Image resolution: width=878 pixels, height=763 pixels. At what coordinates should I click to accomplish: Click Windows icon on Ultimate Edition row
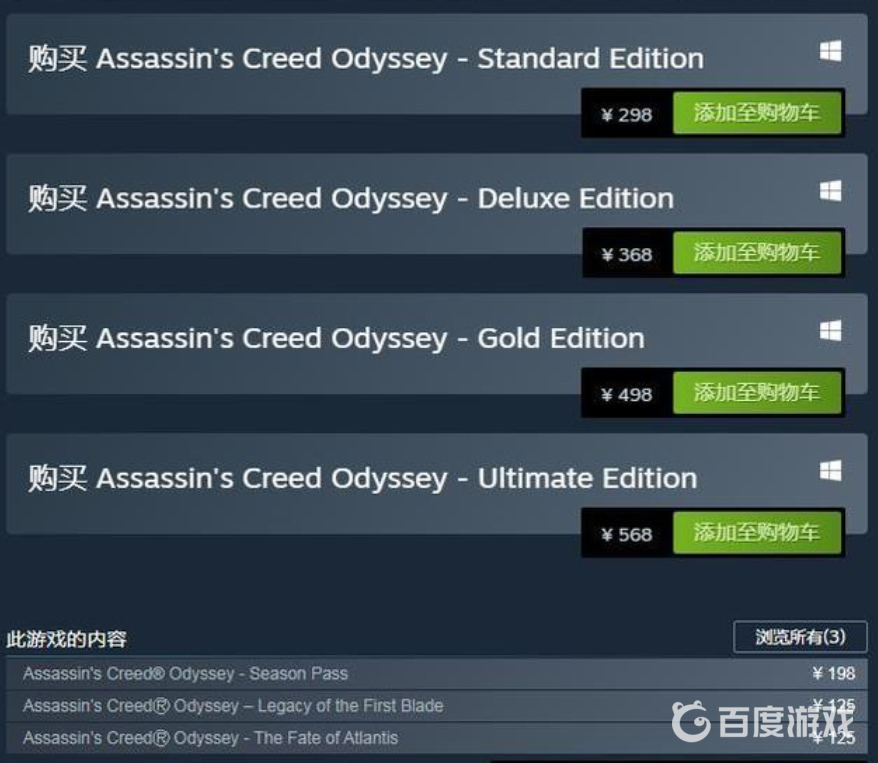tap(830, 470)
